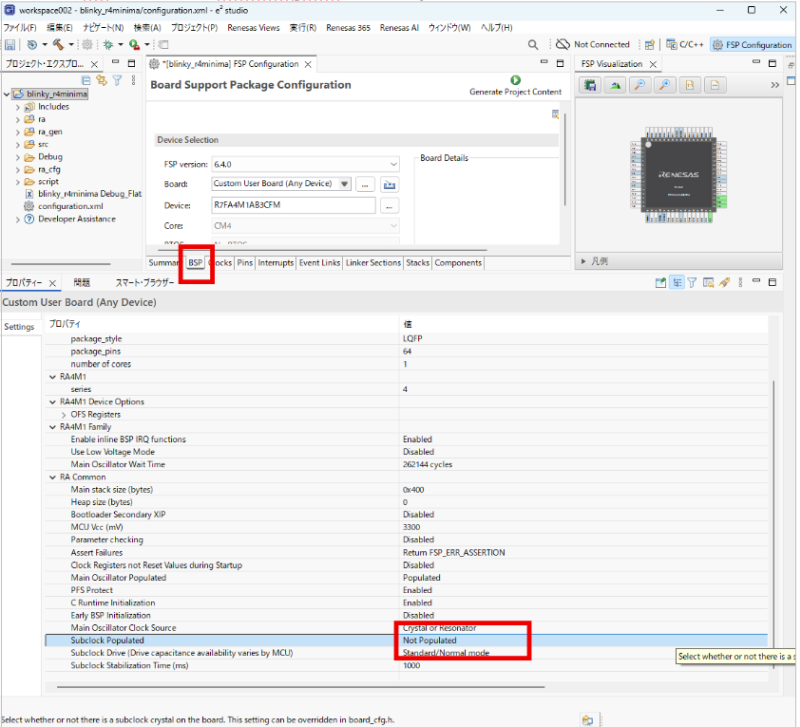800x727 pixels.
Task: Click the fit page icon in FSP Visualization
Action: (x=715, y=85)
